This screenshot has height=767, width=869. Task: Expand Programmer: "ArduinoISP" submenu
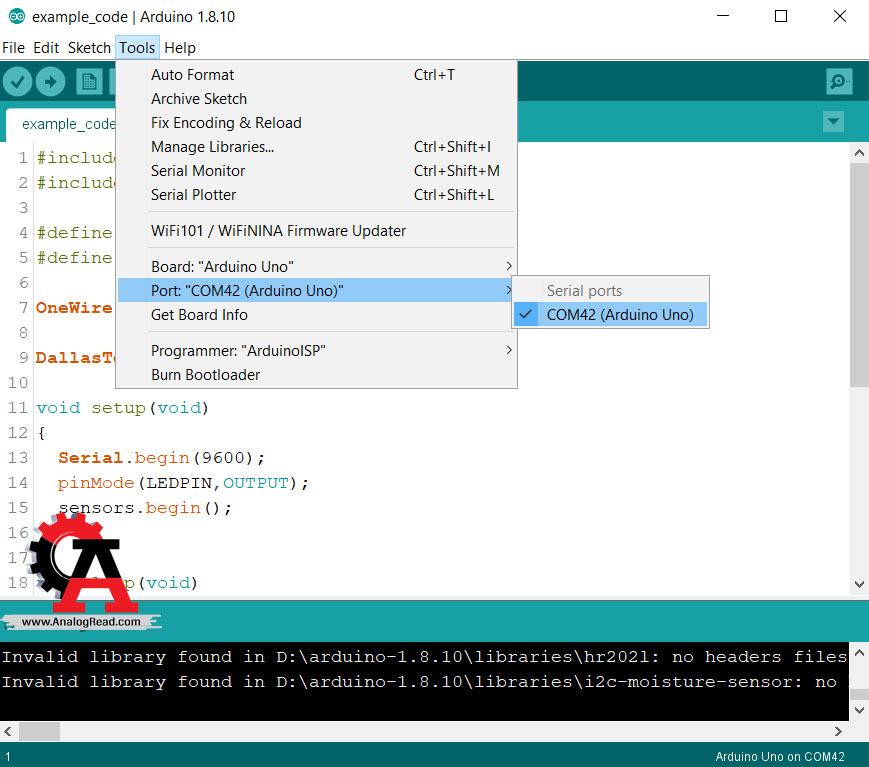point(316,351)
